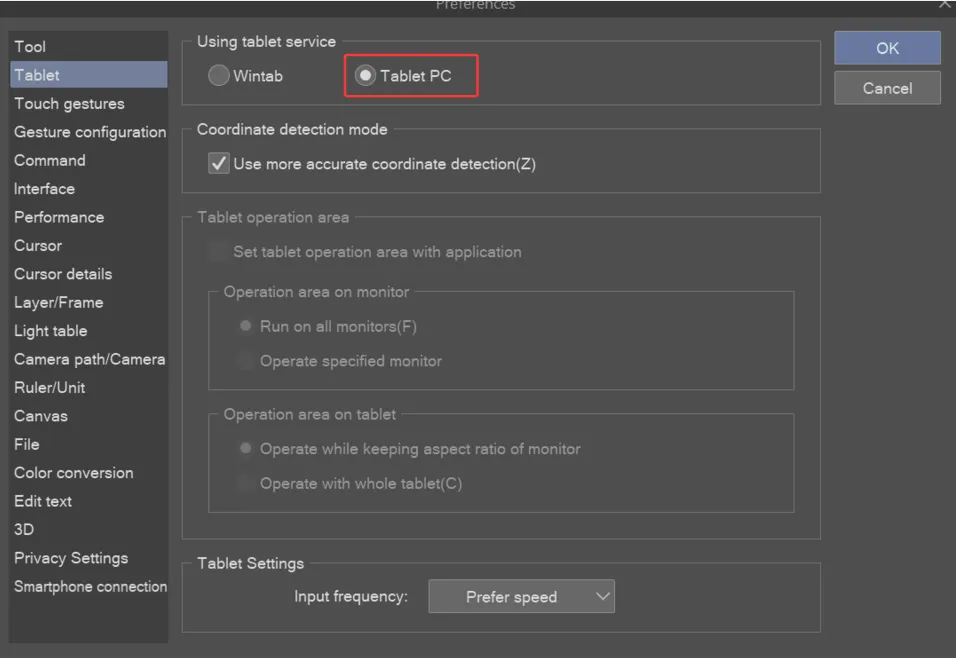Click the OK button
Image resolution: width=956 pixels, height=658 pixels.
click(887, 48)
